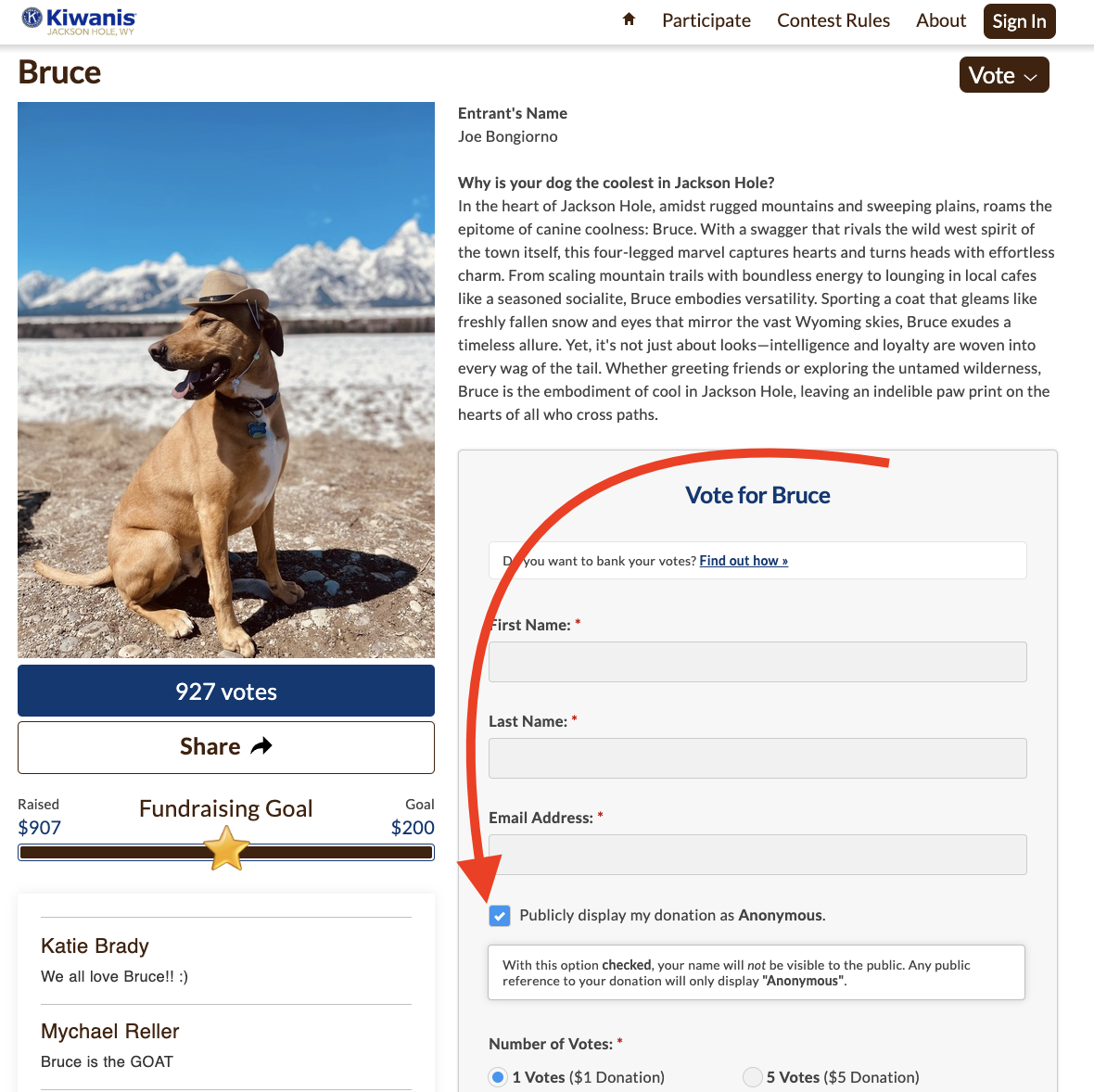
Task: Click the 927 votes banner
Action: (226, 692)
